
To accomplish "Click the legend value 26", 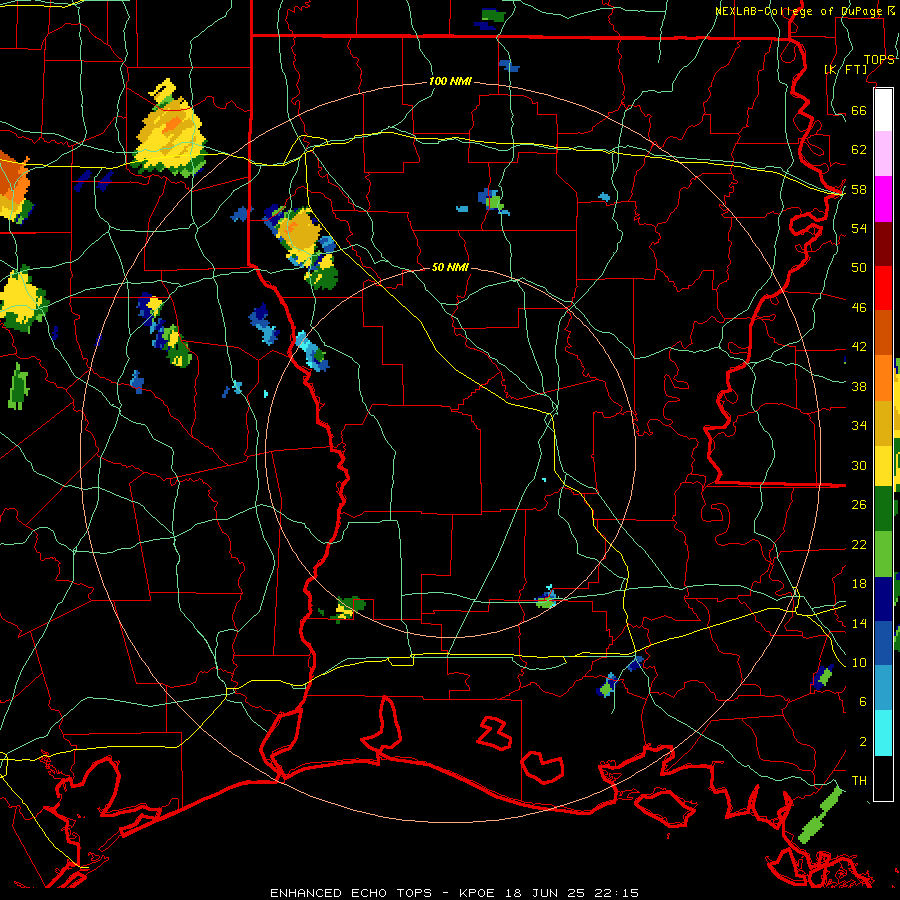I will click(859, 505).
